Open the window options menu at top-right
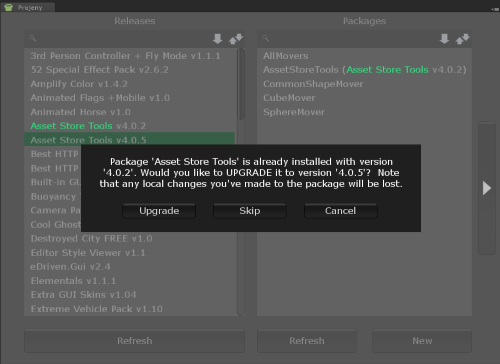500x364 pixels. (x=495, y=9)
